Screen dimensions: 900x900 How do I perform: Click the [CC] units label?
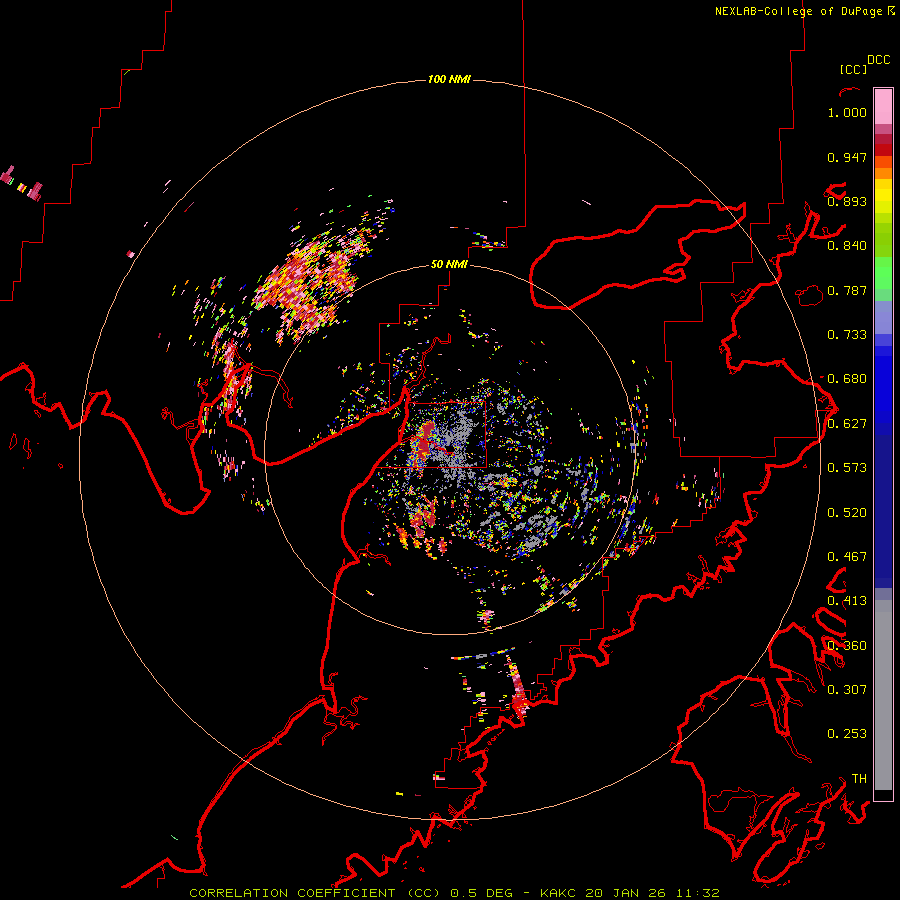[853, 69]
